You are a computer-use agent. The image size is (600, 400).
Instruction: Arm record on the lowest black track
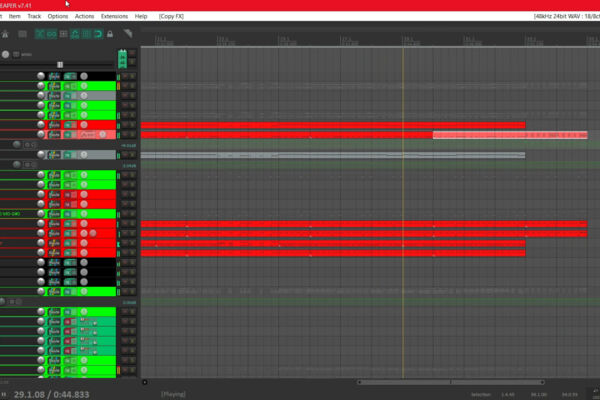click(x=84, y=282)
